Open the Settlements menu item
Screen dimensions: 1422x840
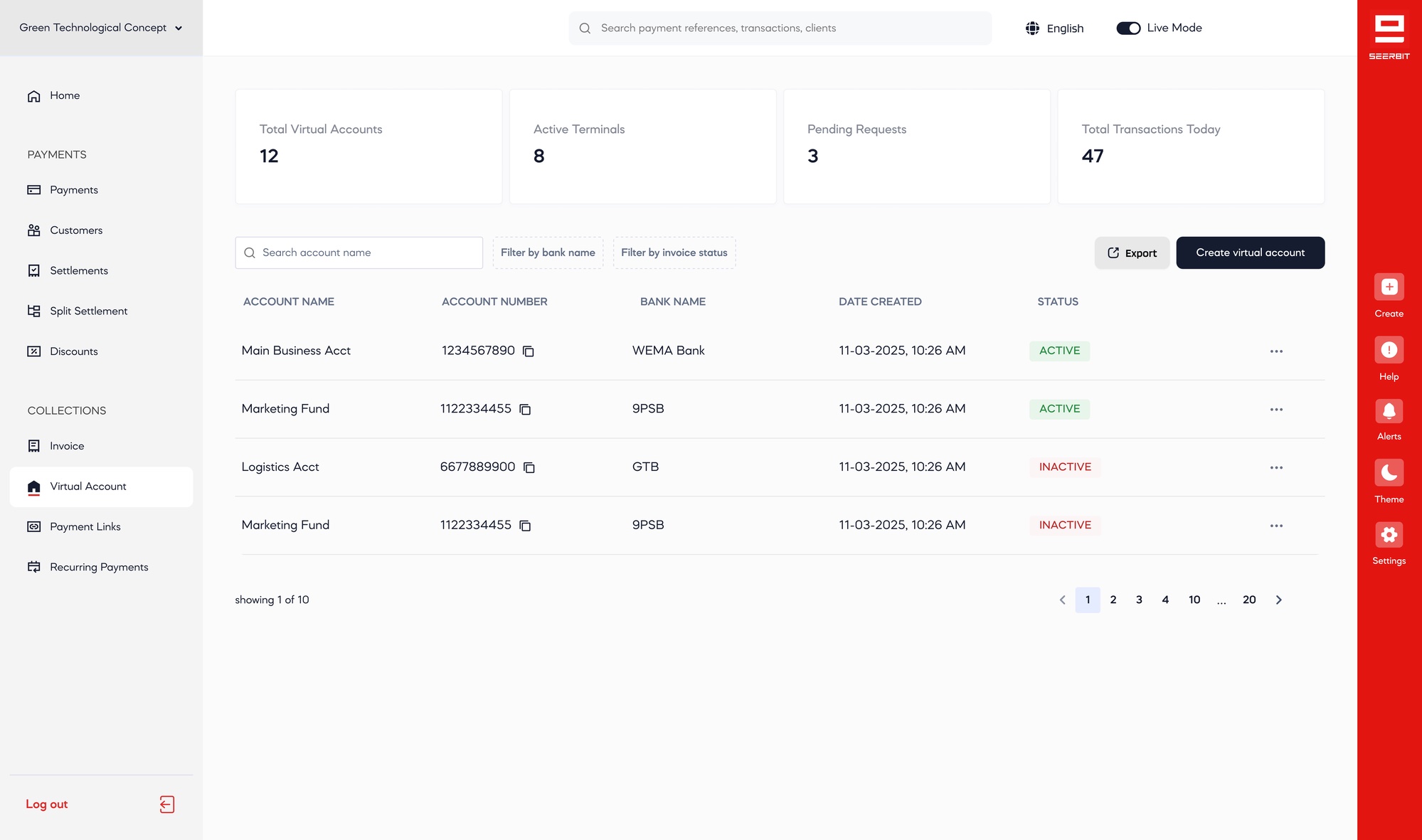[79, 271]
